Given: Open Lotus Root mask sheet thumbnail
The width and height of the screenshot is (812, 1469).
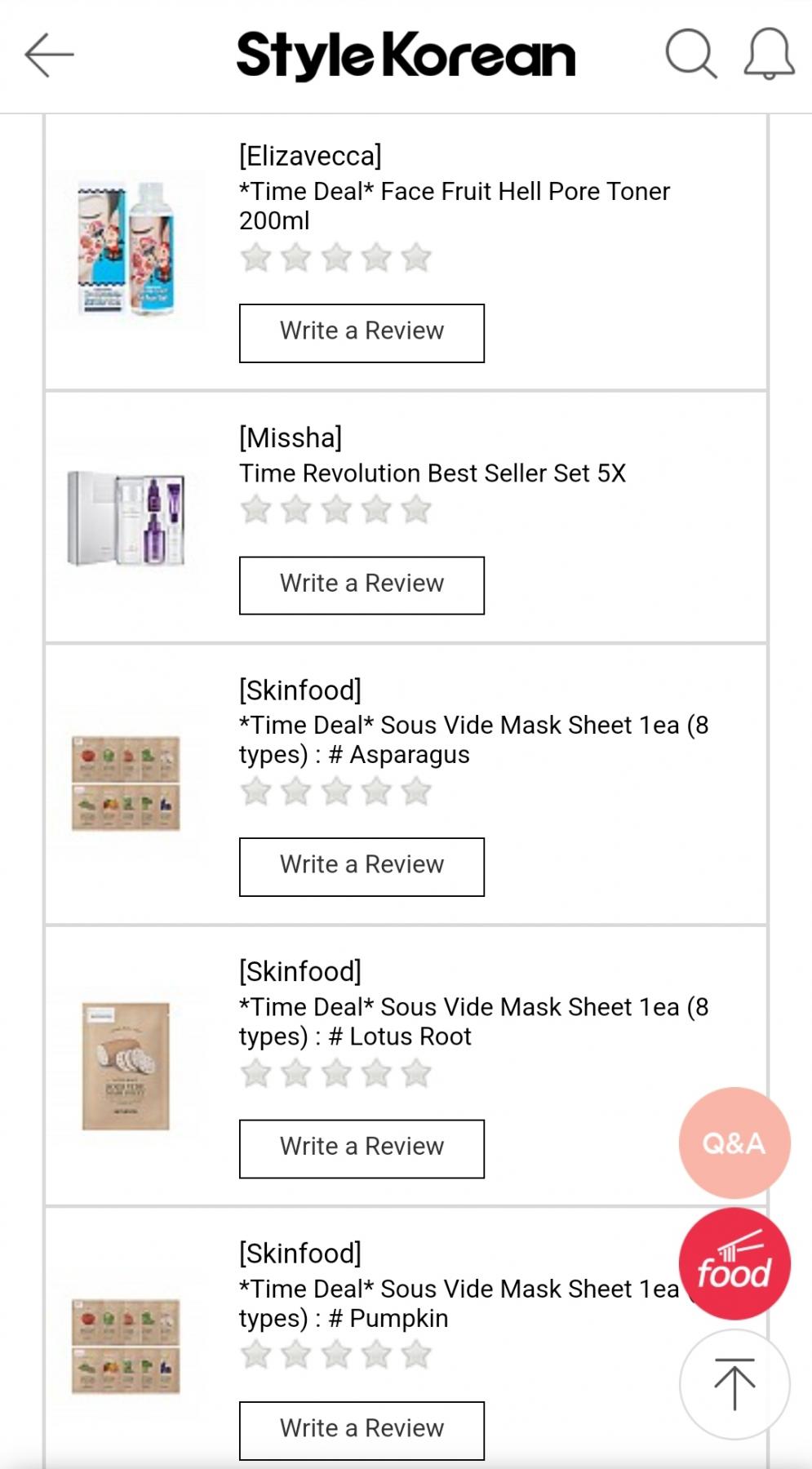Looking at the screenshot, I should click(x=126, y=1066).
